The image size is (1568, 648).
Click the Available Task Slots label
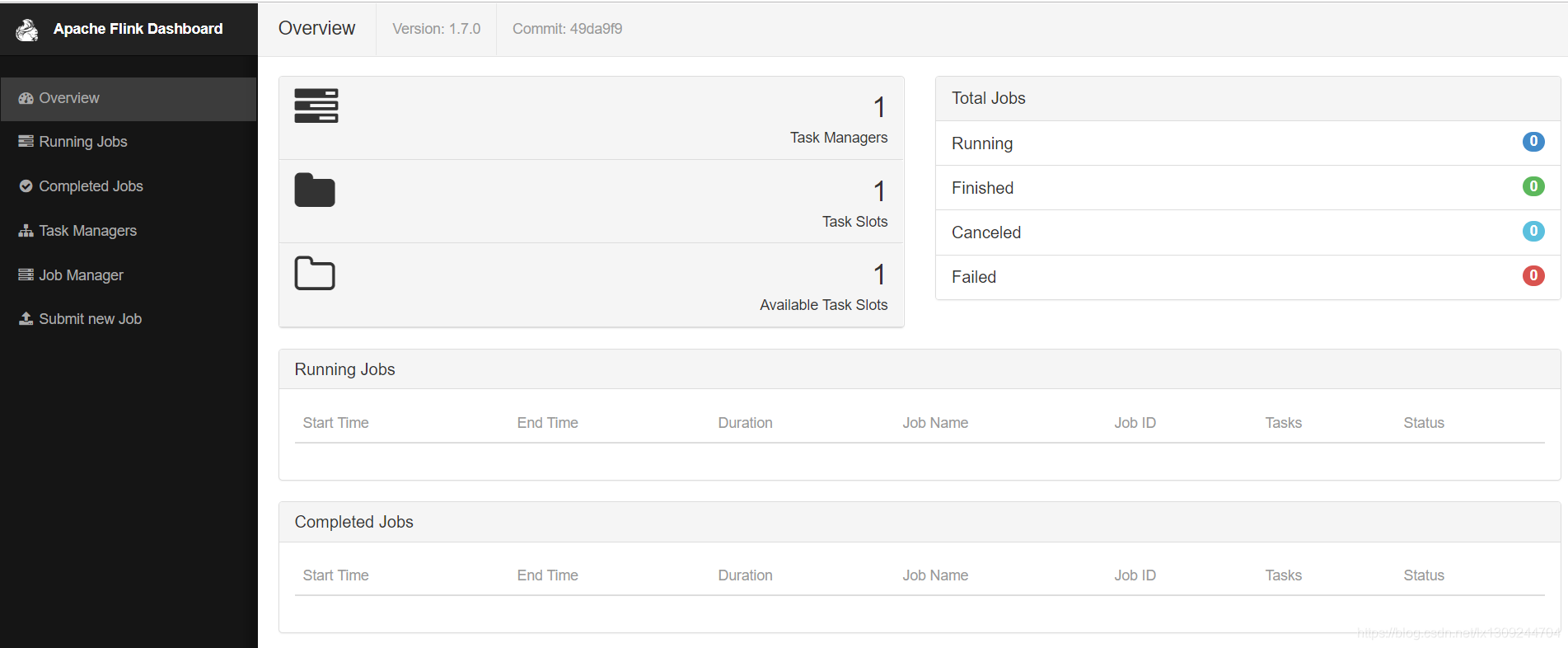coord(823,305)
